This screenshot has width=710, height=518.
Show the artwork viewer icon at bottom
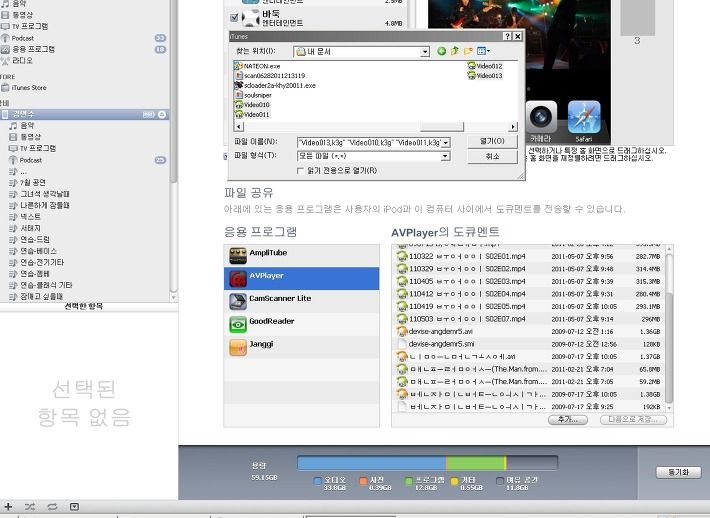(74, 507)
